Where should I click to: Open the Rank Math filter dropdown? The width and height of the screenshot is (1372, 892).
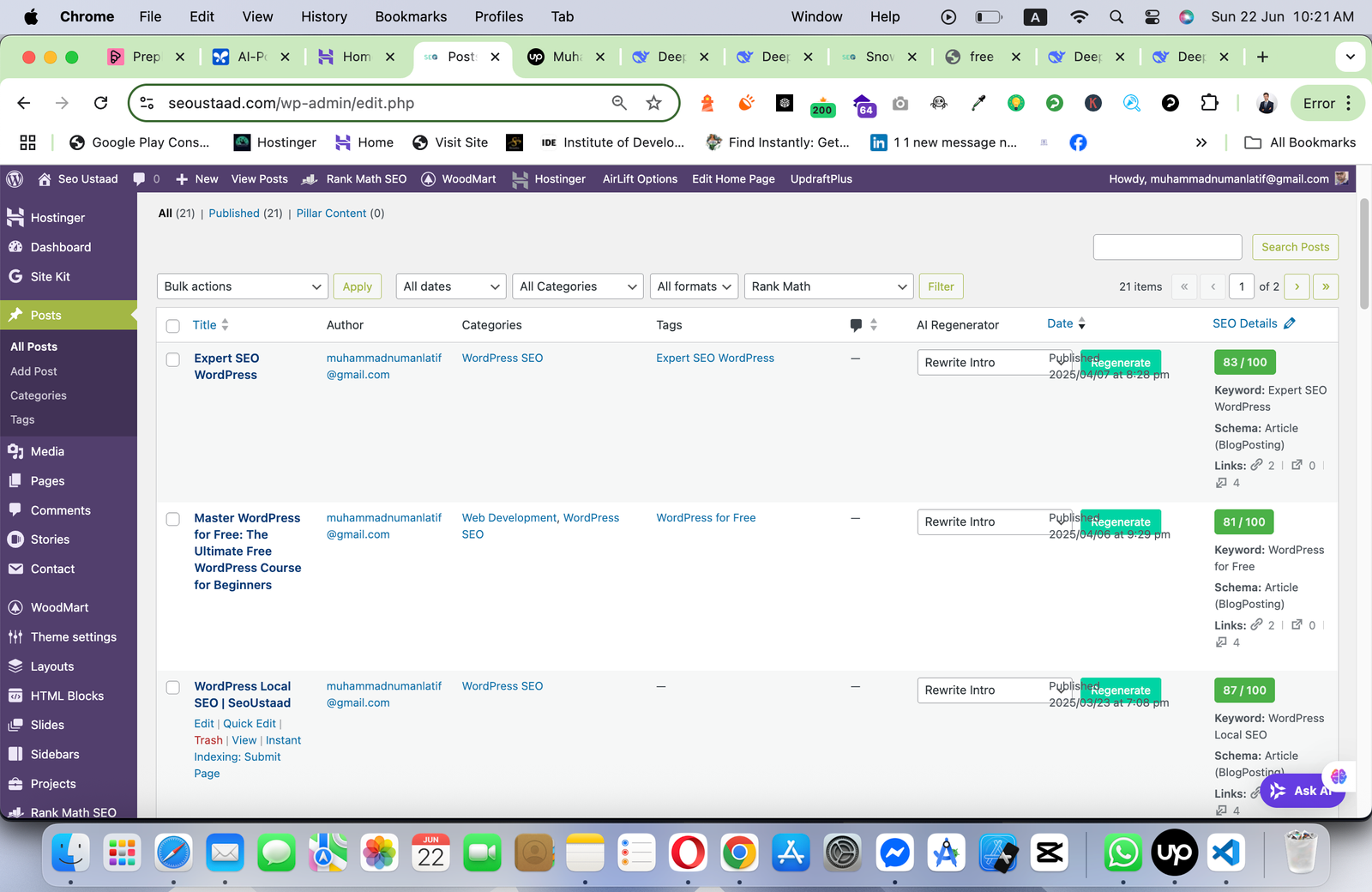coord(828,286)
